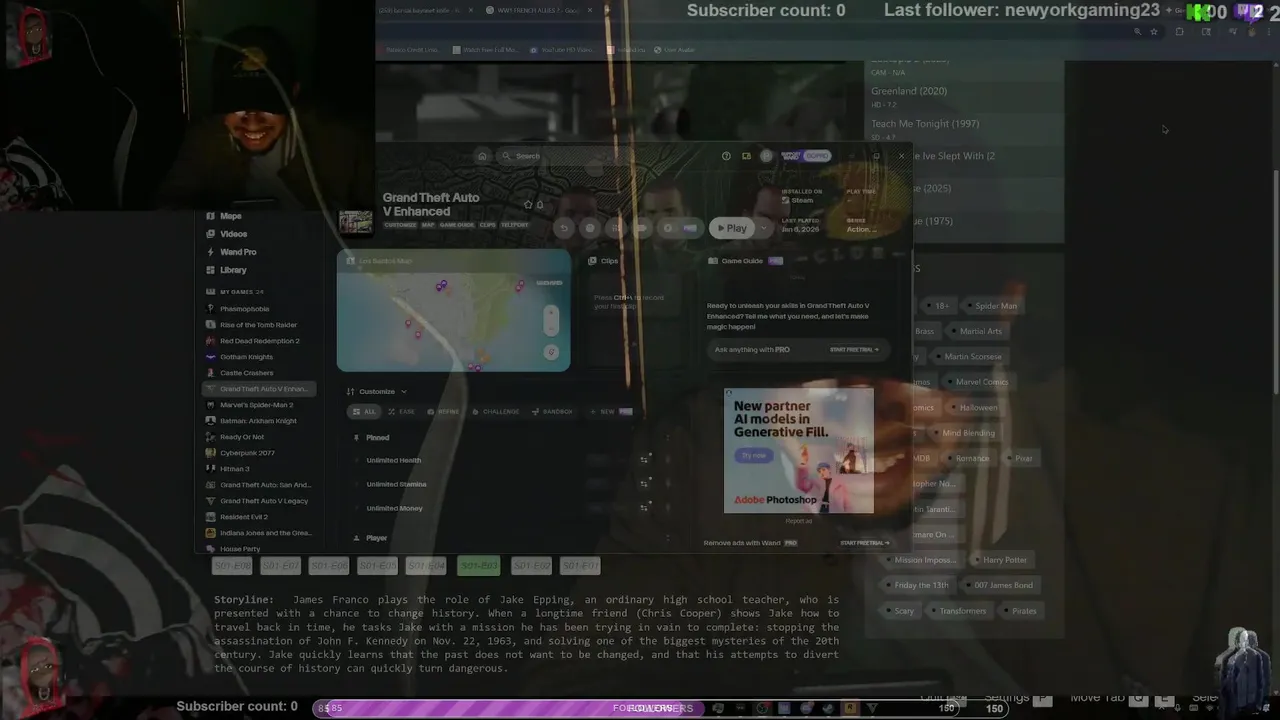Open Greenland (2020) in browser movie list
Screen dimensions: 1280x720
pyautogui.click(x=908, y=91)
